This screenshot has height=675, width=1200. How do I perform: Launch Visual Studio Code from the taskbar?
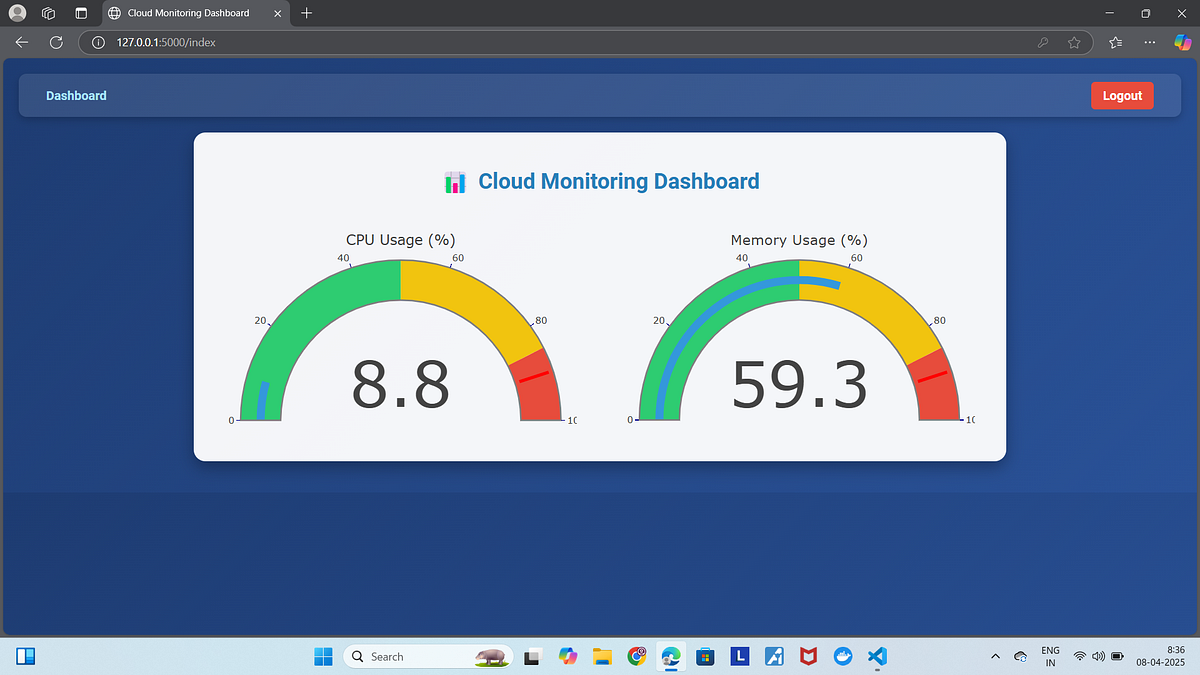(x=877, y=656)
